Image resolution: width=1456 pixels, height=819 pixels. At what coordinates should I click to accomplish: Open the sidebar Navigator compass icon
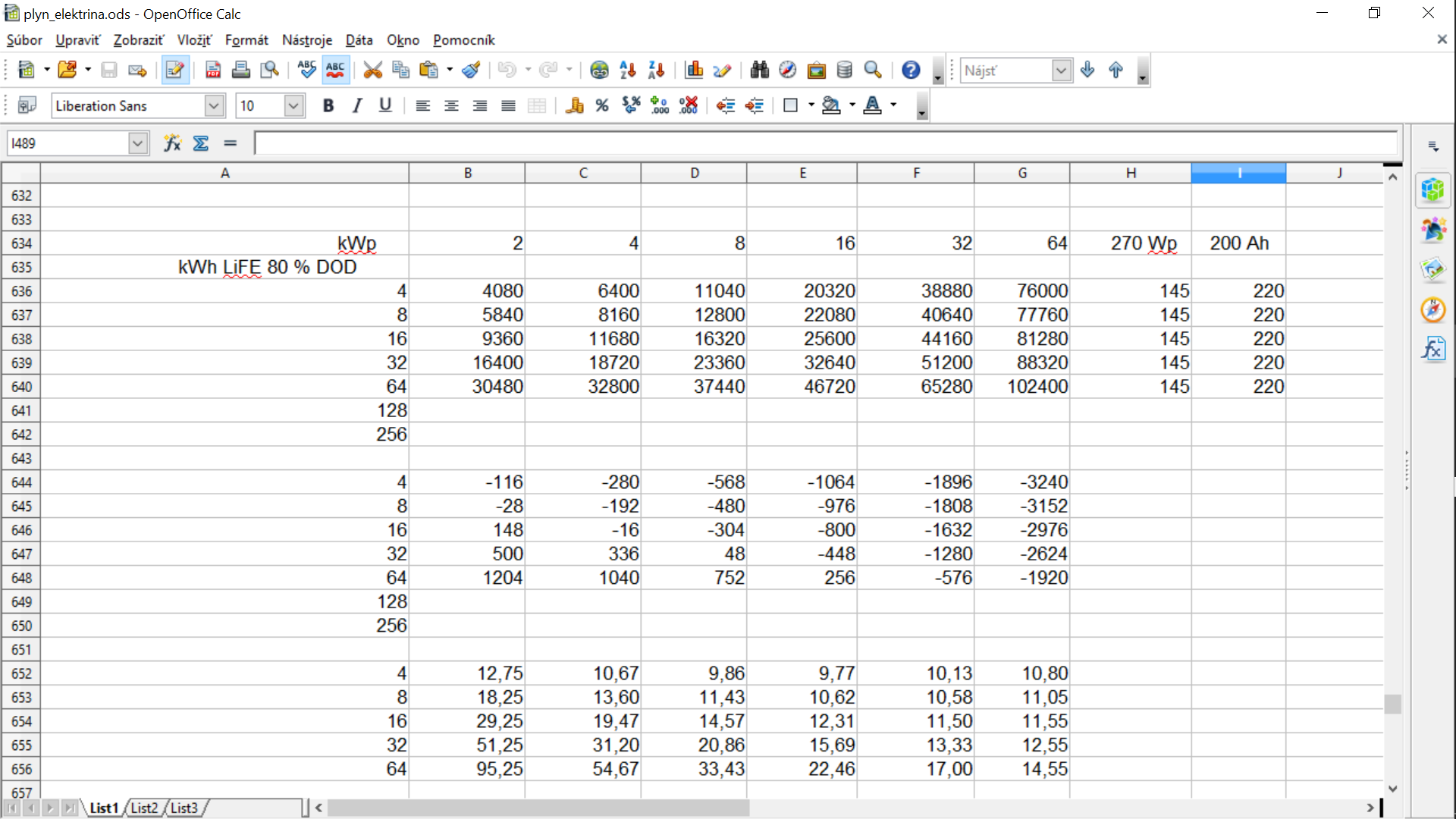click(1433, 309)
